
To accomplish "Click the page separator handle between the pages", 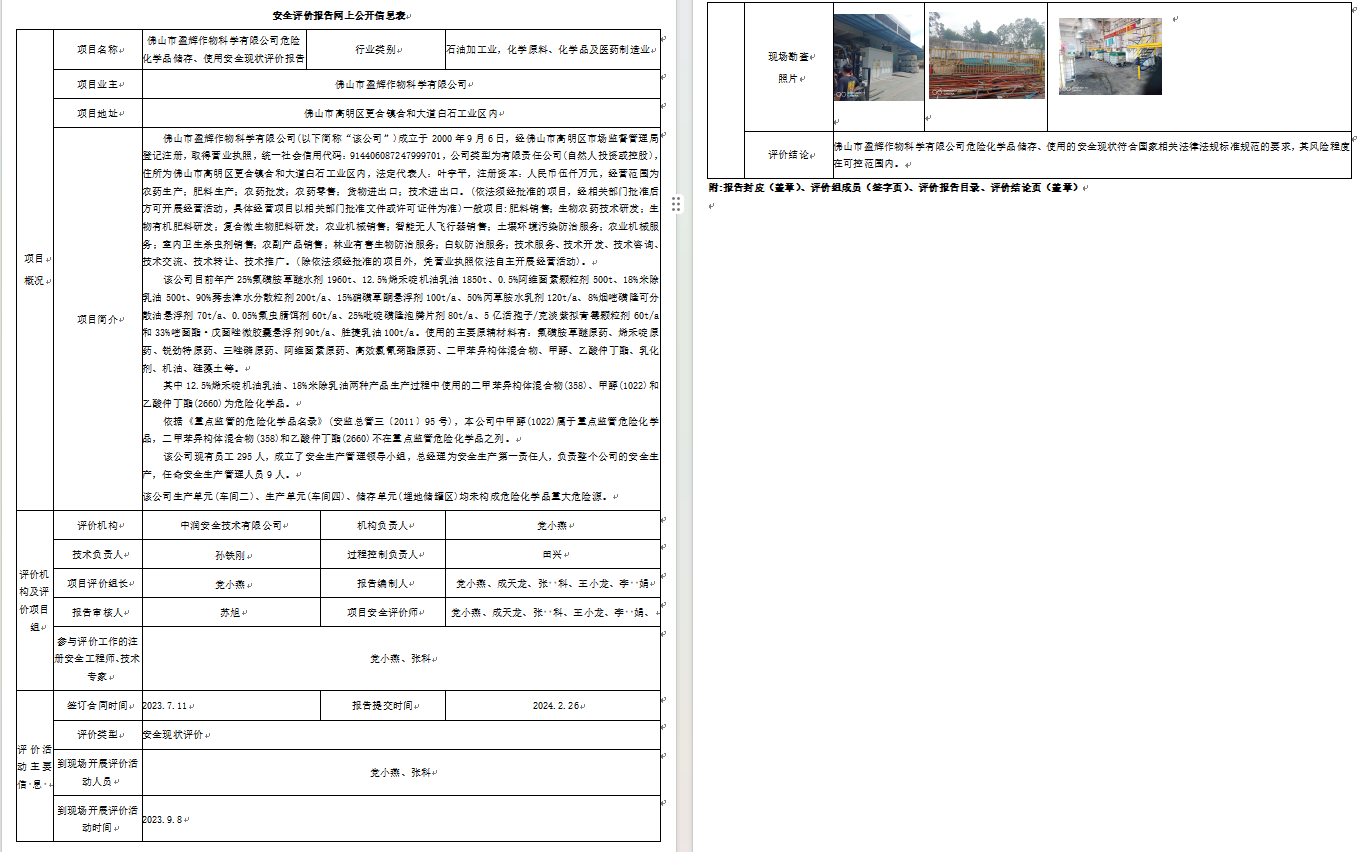I will click(x=677, y=204).
